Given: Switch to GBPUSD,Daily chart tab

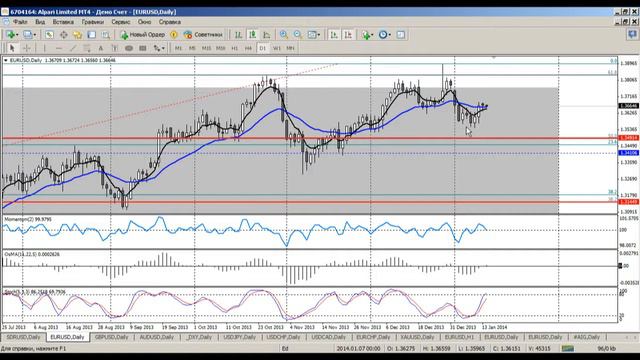Looking at the screenshot, I should coord(111,337).
